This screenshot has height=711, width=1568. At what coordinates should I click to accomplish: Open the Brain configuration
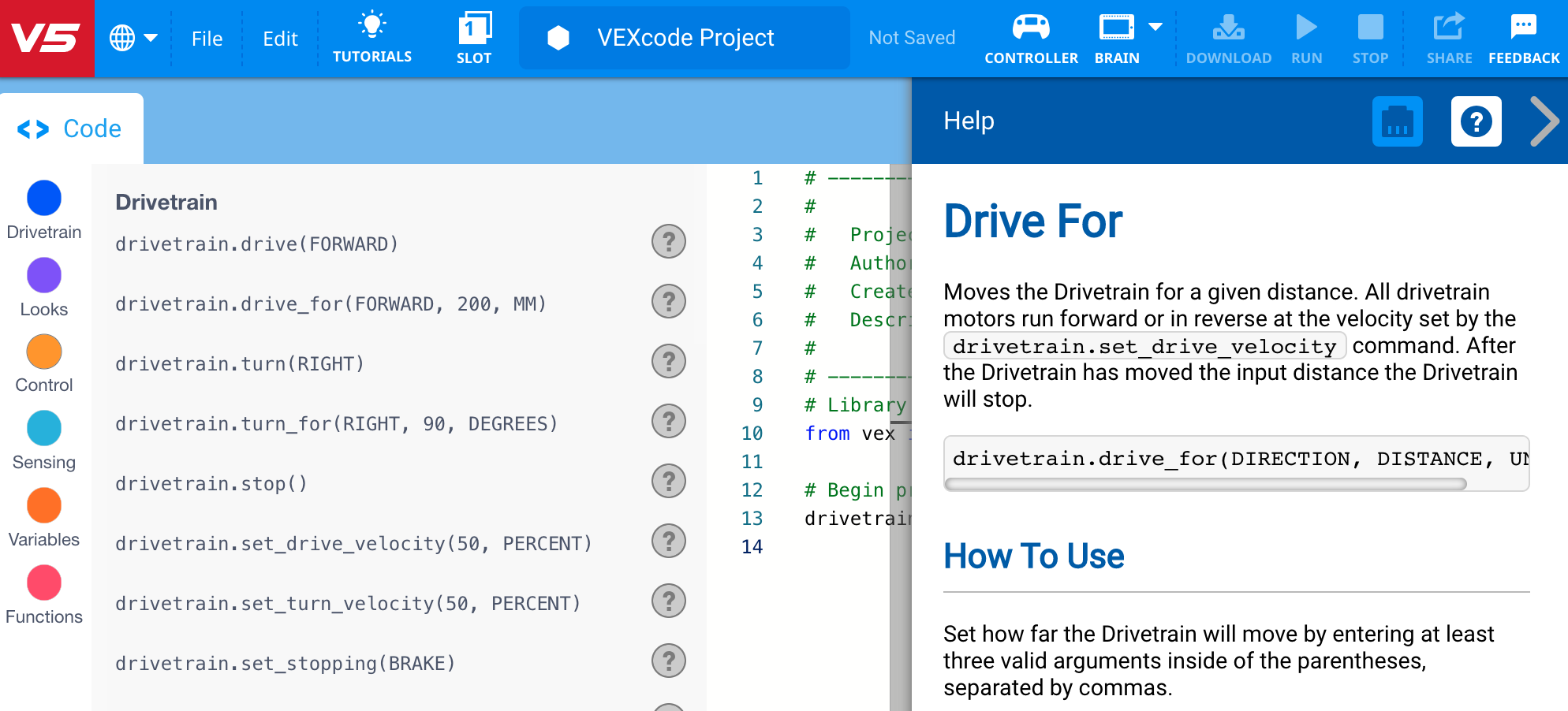click(1116, 34)
